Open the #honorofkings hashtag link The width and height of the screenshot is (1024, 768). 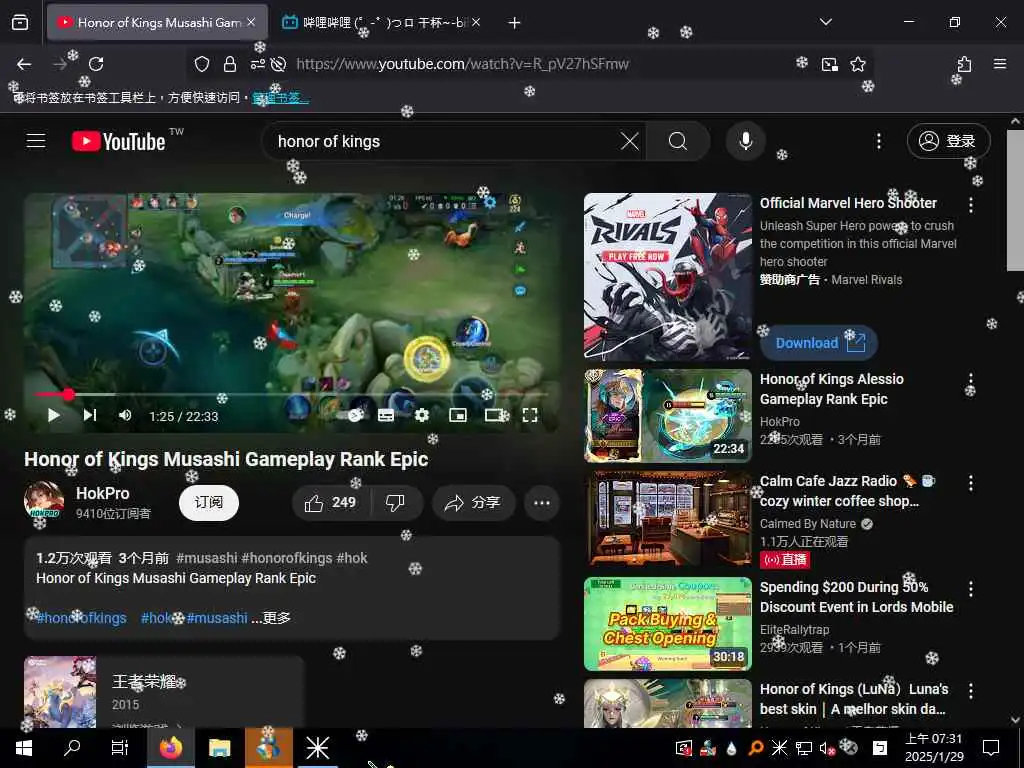tap(81, 618)
